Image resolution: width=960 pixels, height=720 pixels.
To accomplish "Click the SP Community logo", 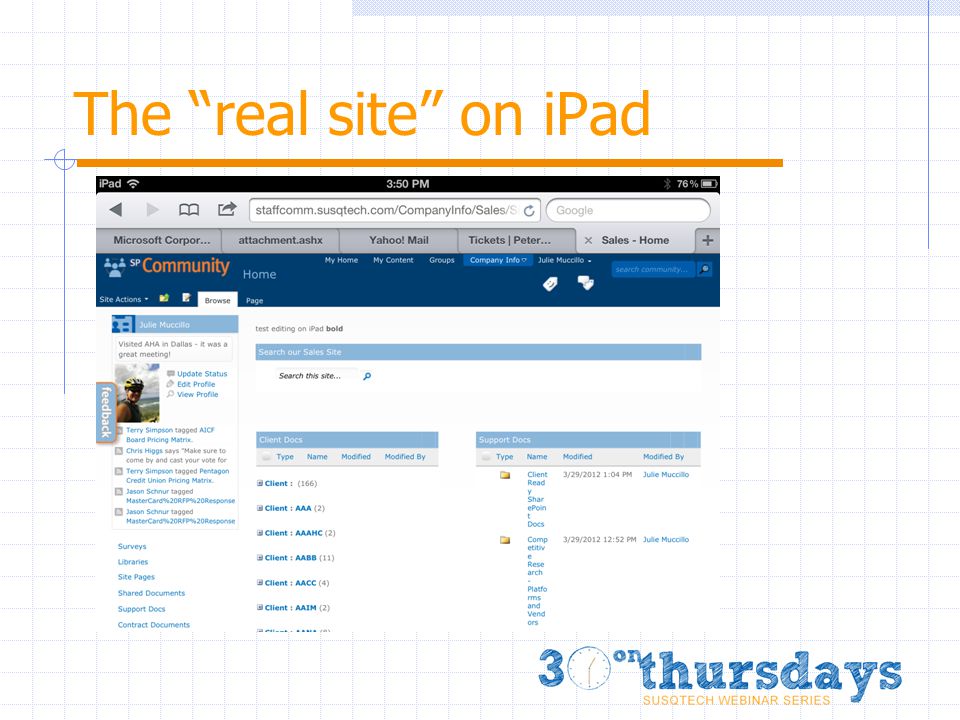I will (x=167, y=266).
